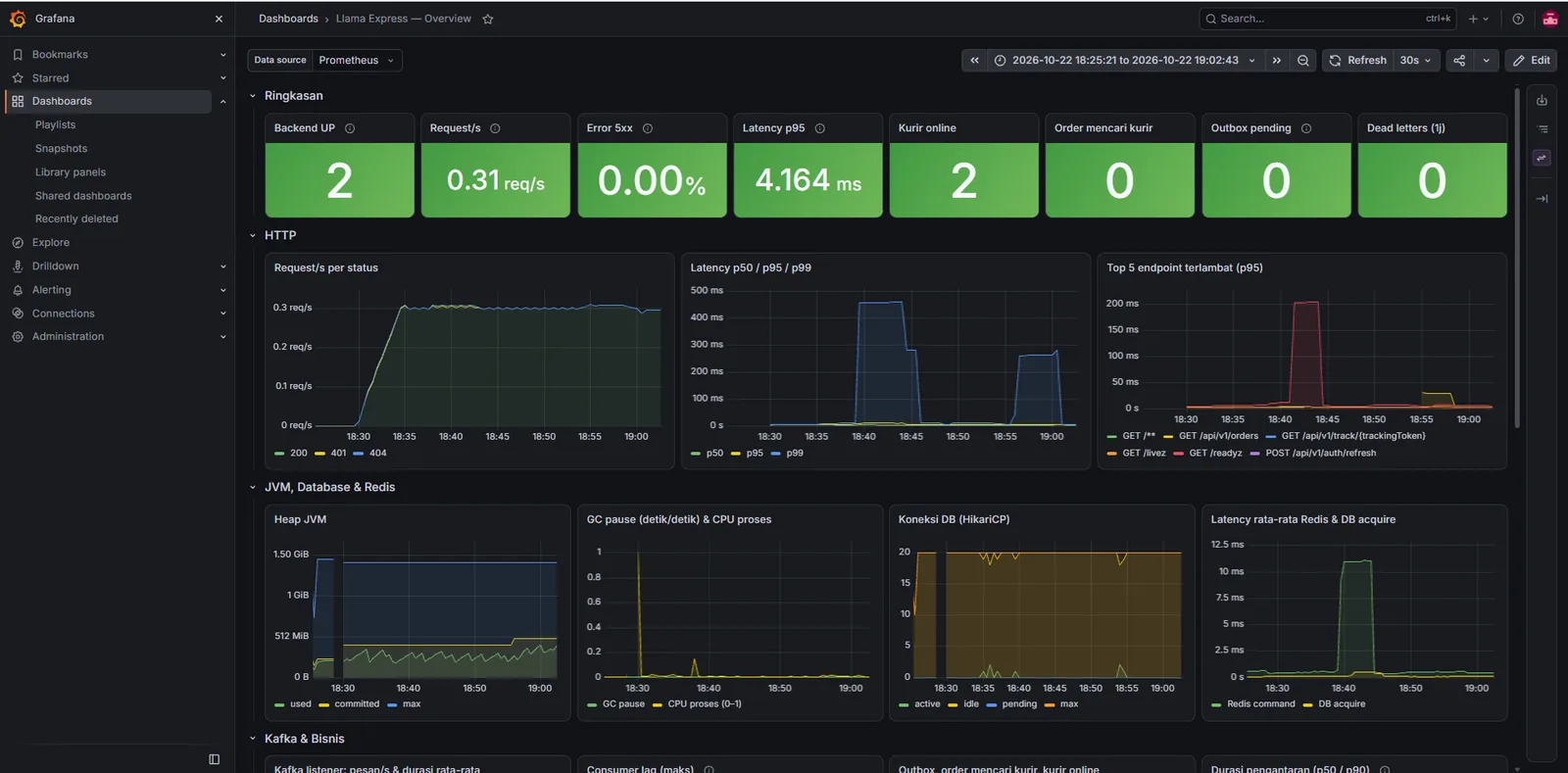The width and height of the screenshot is (1568, 773).
Task: Open the user profile avatar
Action: click(x=1550, y=19)
